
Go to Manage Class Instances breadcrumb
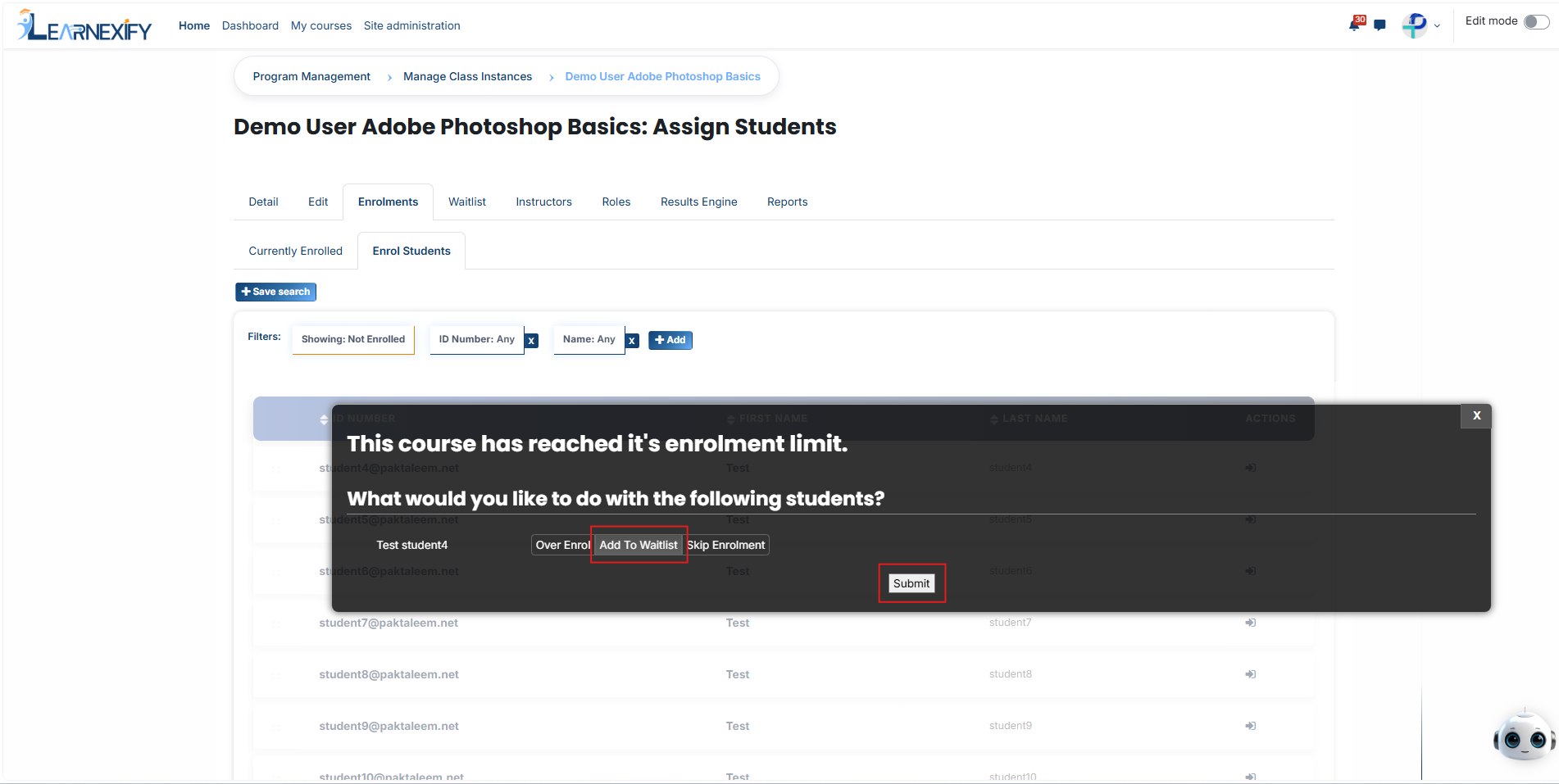(467, 76)
